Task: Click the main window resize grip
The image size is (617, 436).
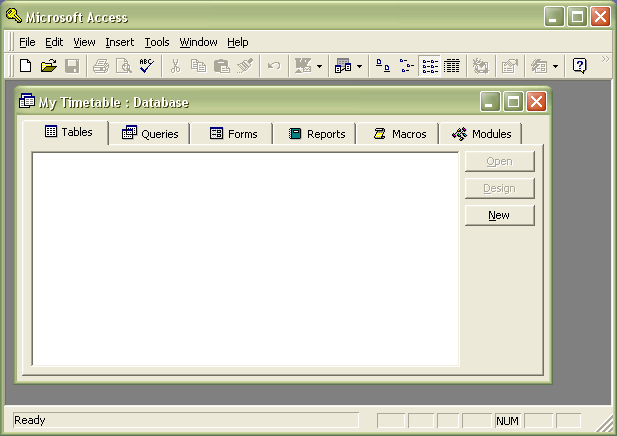Action: point(605,424)
